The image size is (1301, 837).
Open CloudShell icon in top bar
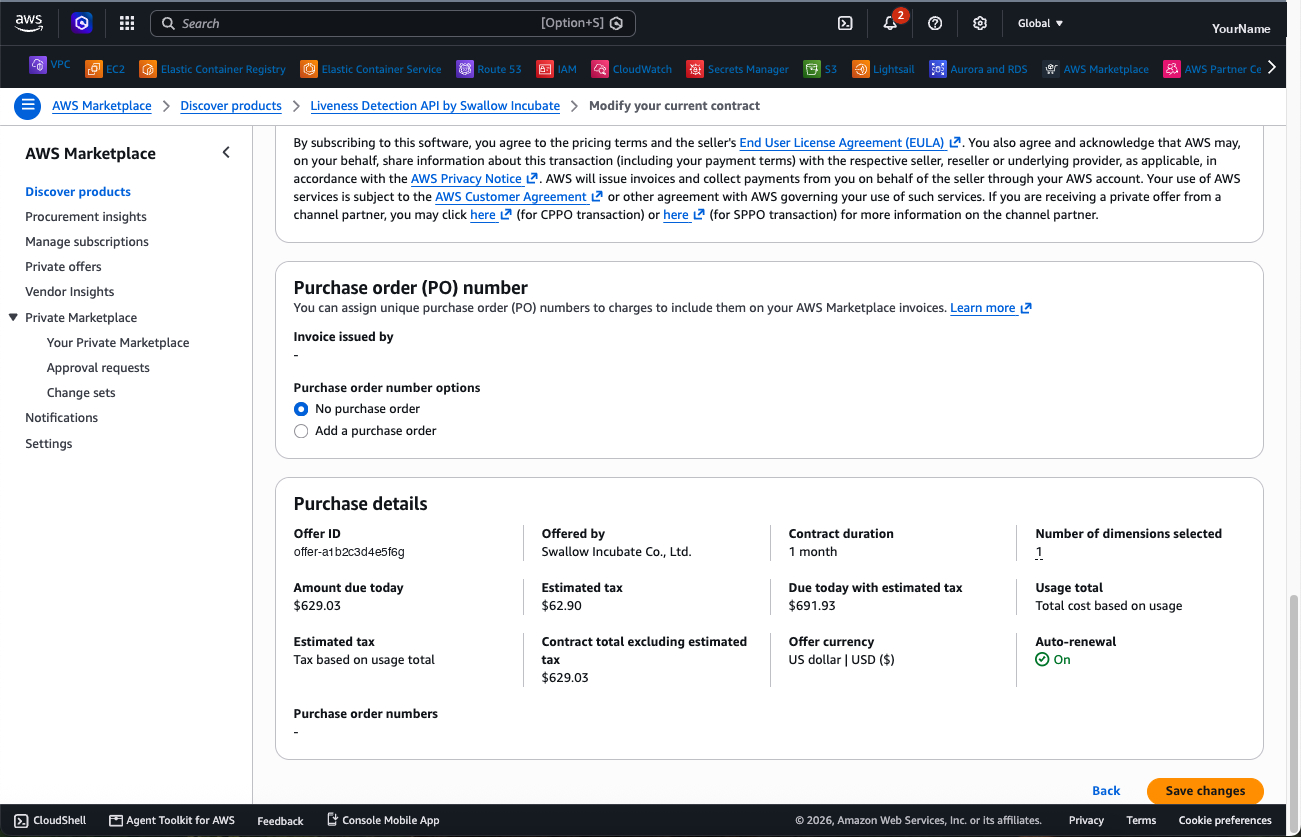[x=845, y=23]
